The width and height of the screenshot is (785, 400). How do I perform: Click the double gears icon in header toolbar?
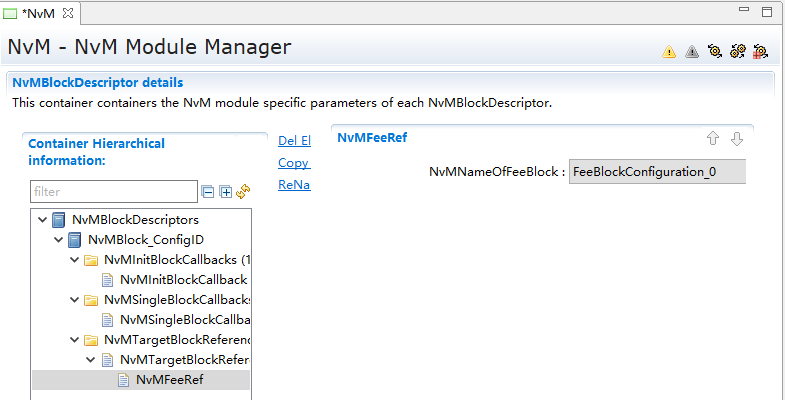737,51
